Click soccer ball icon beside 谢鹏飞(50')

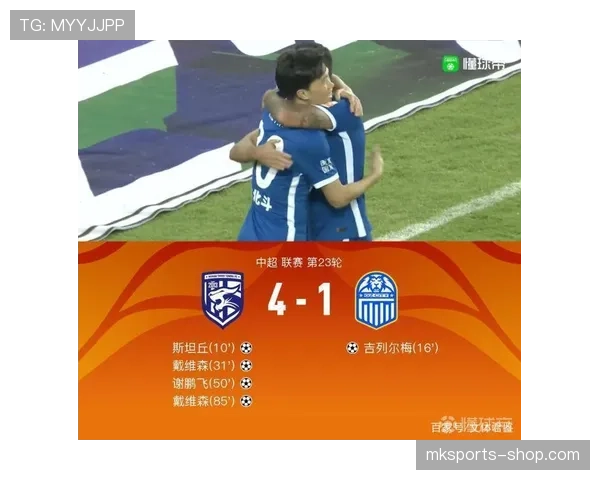246,383
